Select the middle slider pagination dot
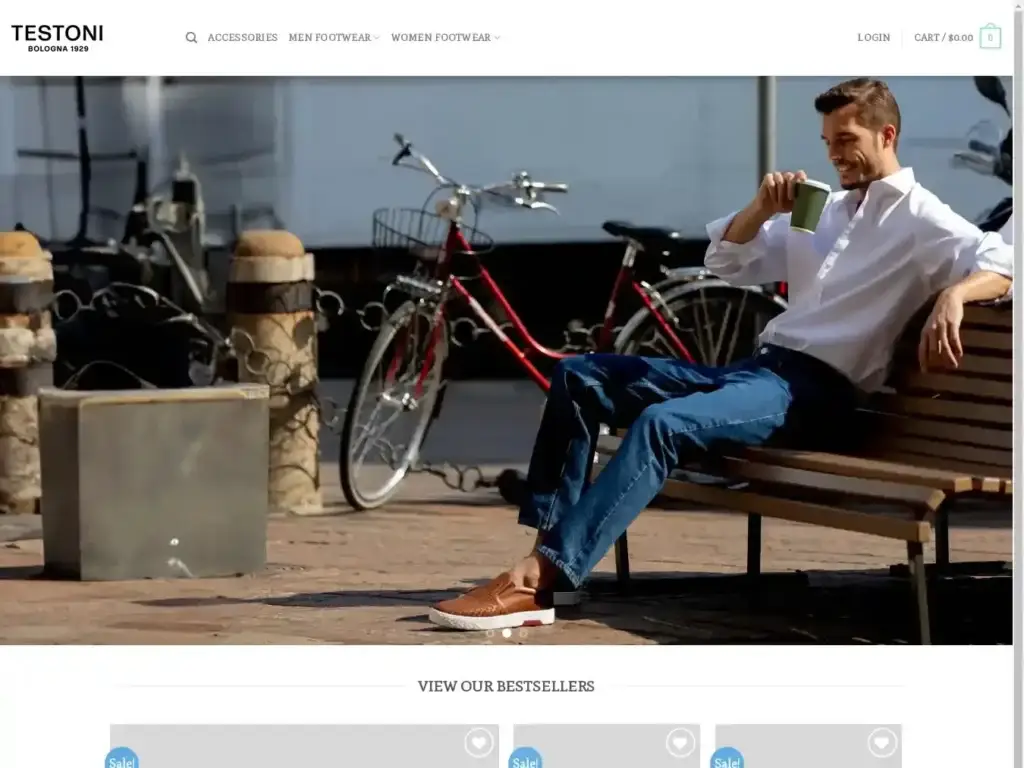The image size is (1024, 768). point(506,633)
